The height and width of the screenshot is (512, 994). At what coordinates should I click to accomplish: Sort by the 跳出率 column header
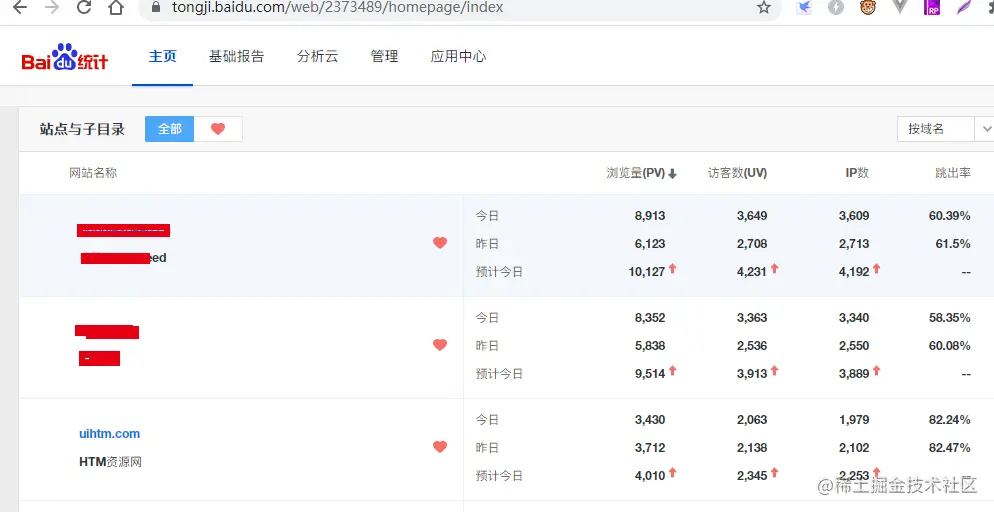click(x=953, y=173)
